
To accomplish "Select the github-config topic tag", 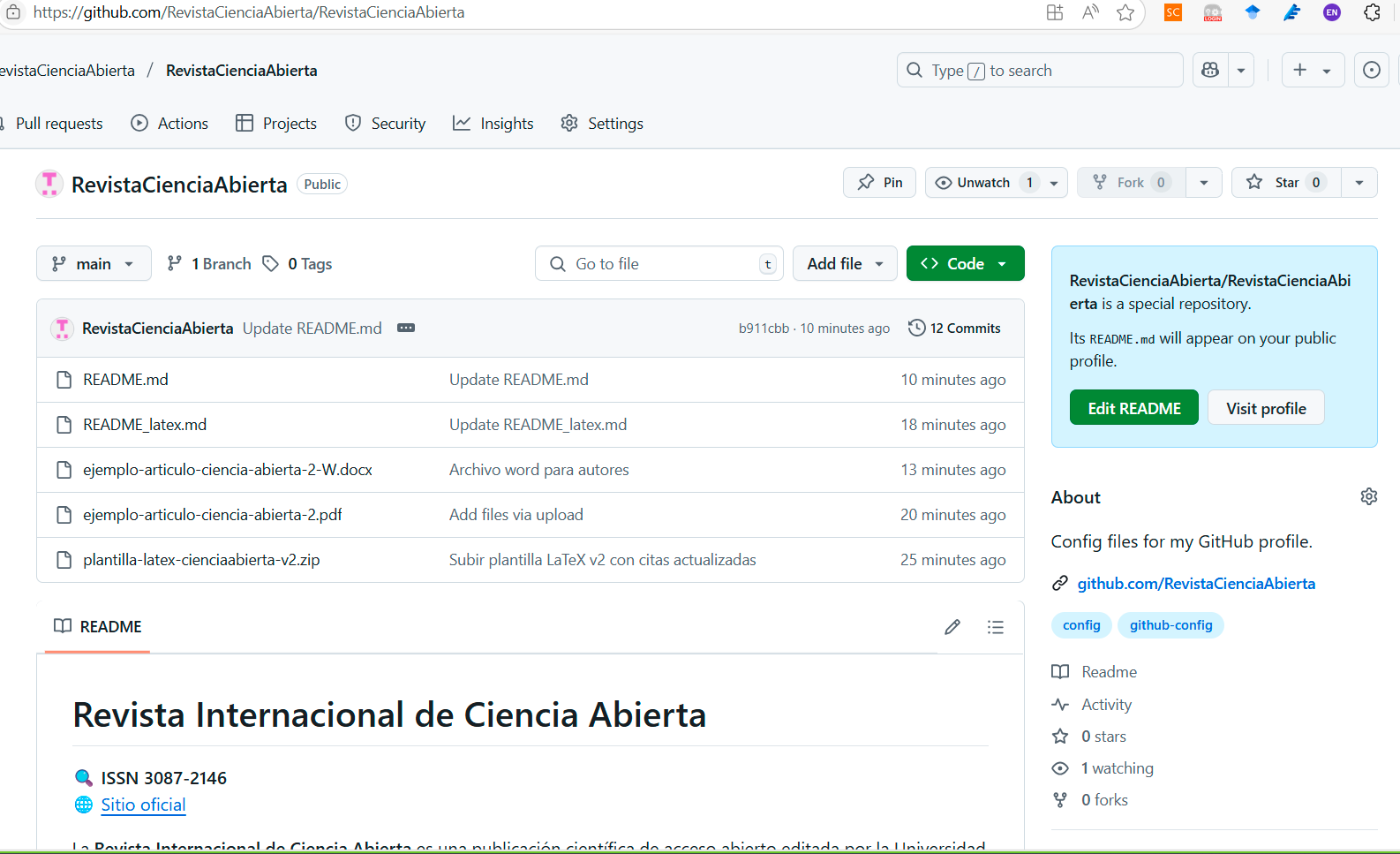I will pos(1170,624).
